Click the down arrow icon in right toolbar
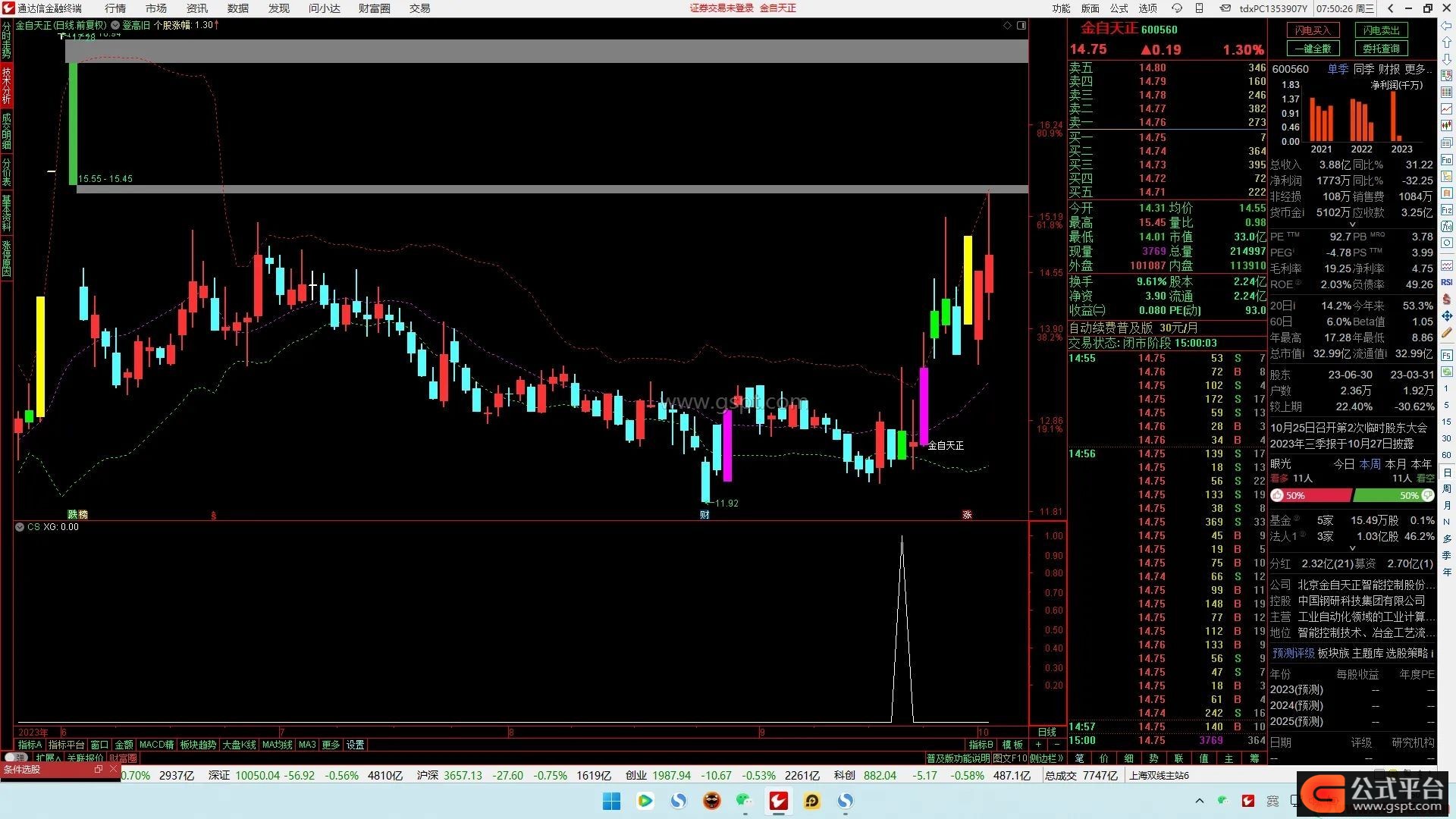1456x819 pixels. (x=1447, y=59)
